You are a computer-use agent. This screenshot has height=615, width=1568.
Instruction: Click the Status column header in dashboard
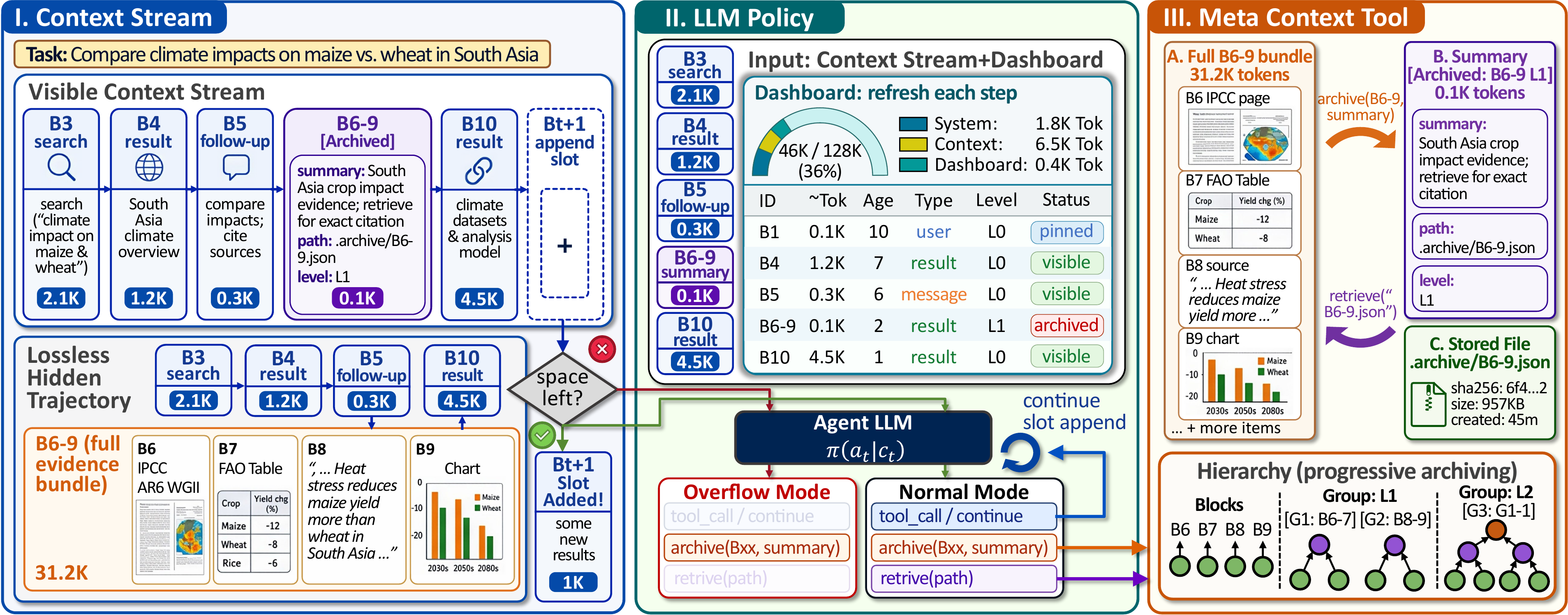1066,200
